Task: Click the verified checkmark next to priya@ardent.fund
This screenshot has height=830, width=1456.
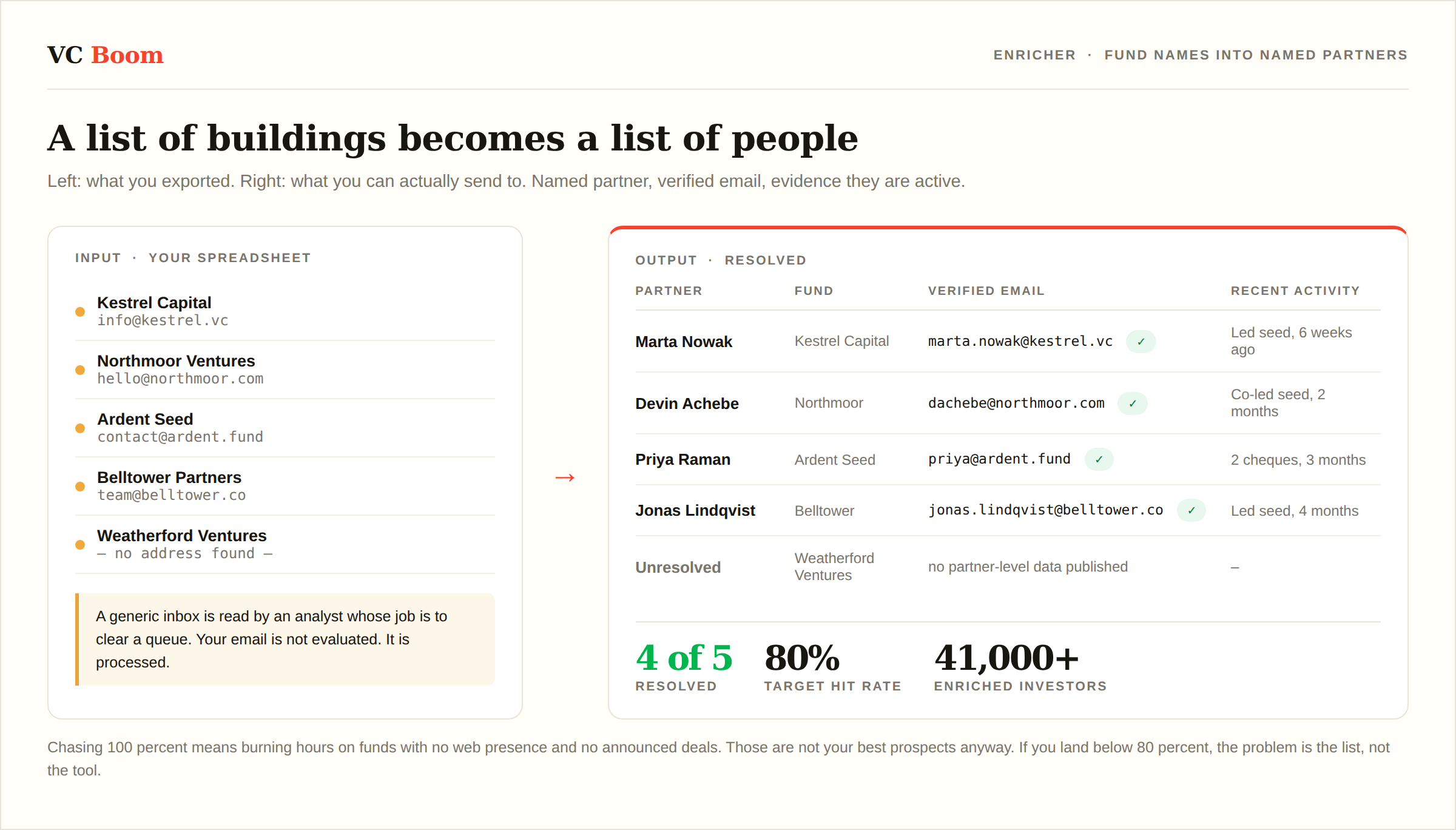Action: pos(1099,459)
